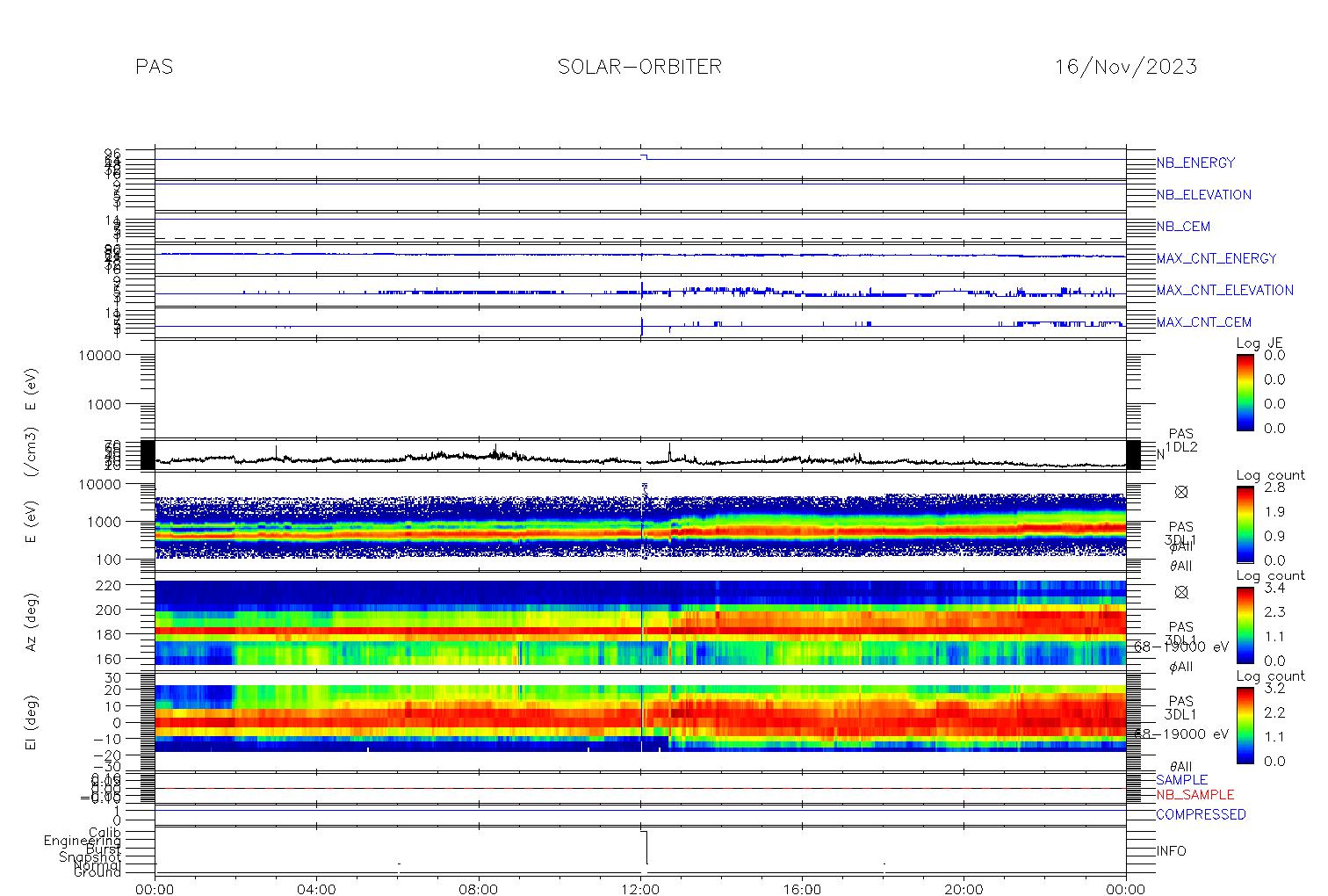The height and width of the screenshot is (896, 1328).
Task: Click the blue spike at 12:00 in MAX_CNT_CEM
Action: click(642, 326)
